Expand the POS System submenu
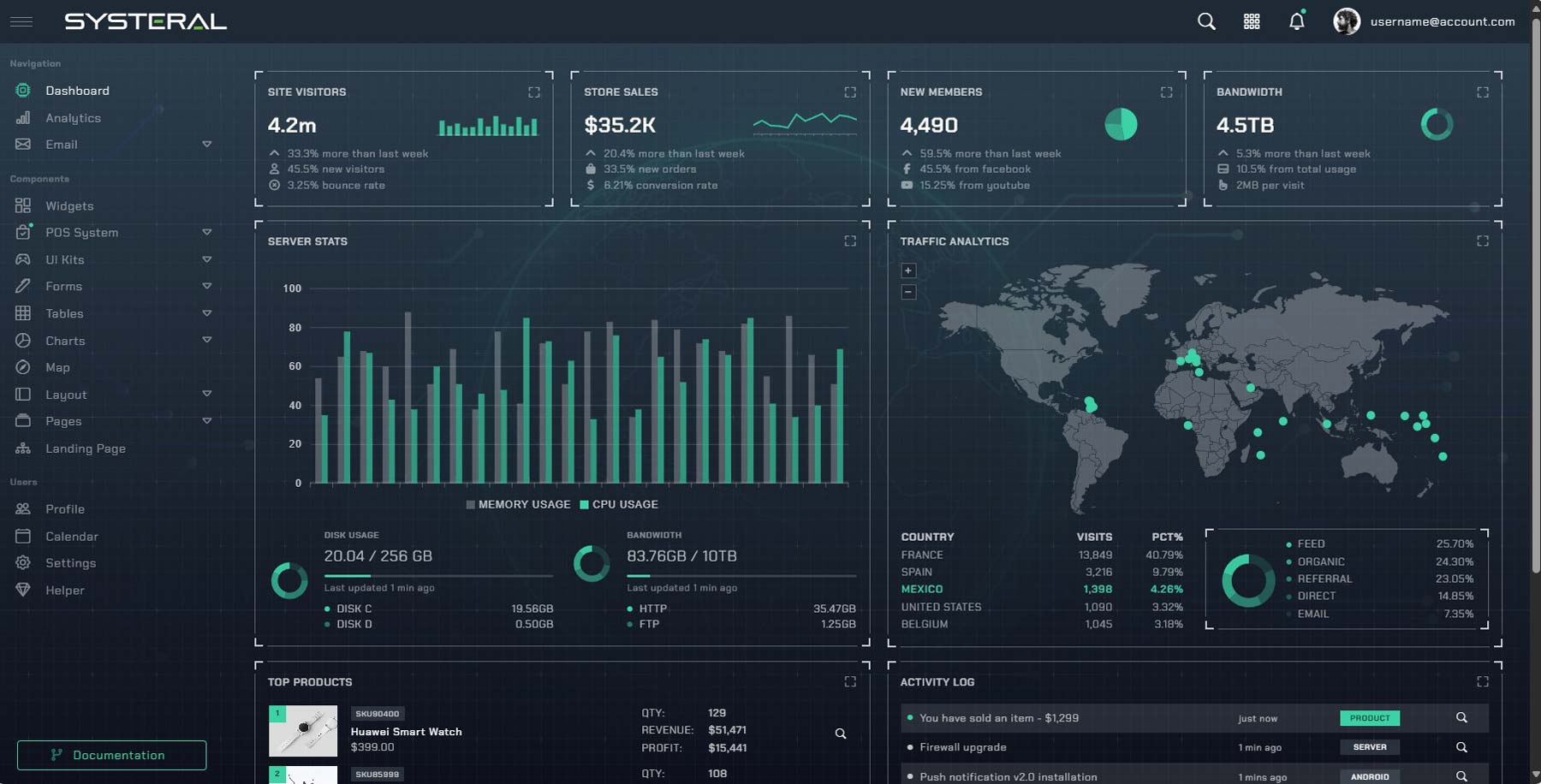The image size is (1541, 784). [206, 233]
